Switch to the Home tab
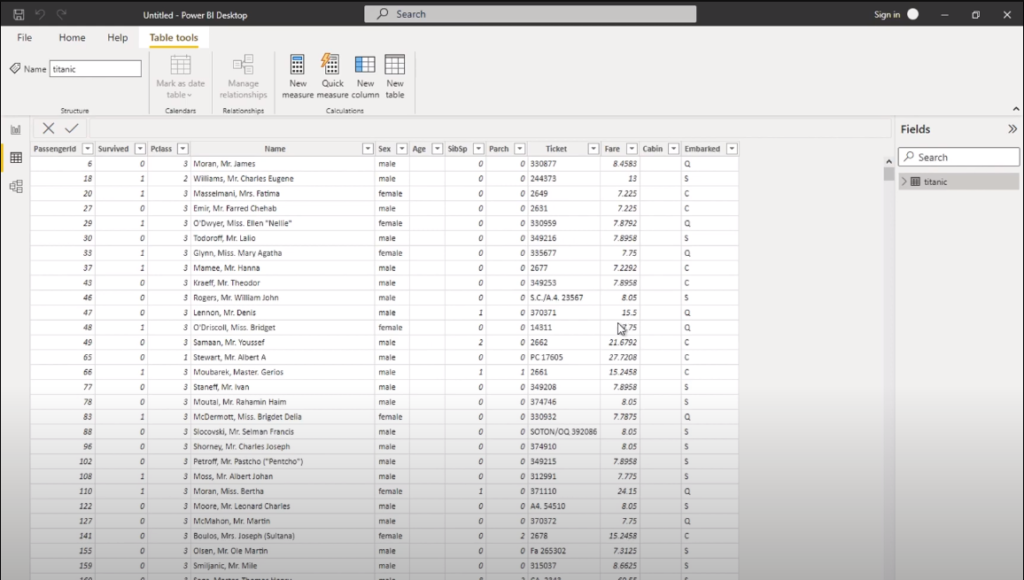The height and width of the screenshot is (580, 1024). pos(71,37)
